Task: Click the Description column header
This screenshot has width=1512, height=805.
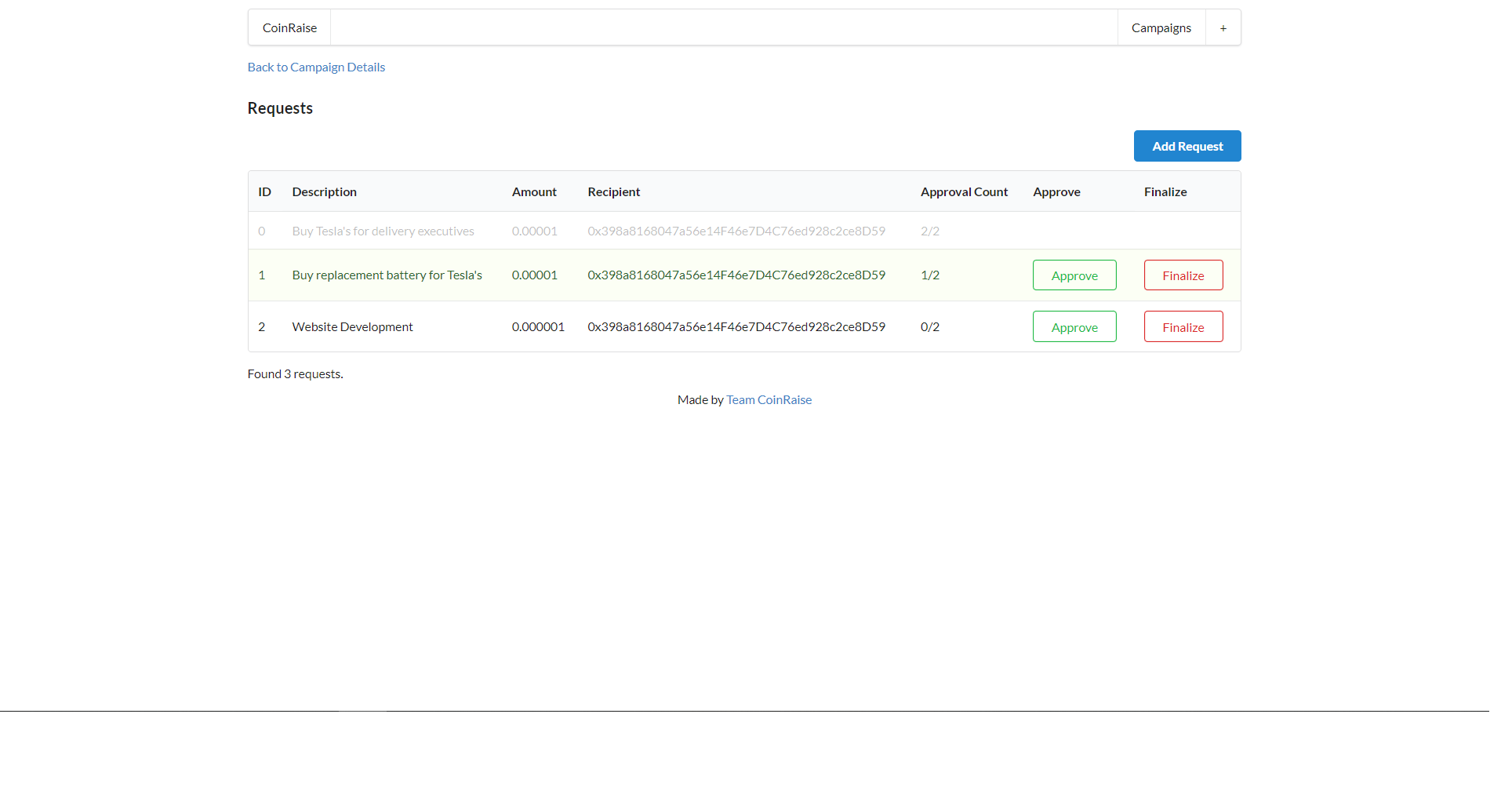Action: [x=324, y=191]
